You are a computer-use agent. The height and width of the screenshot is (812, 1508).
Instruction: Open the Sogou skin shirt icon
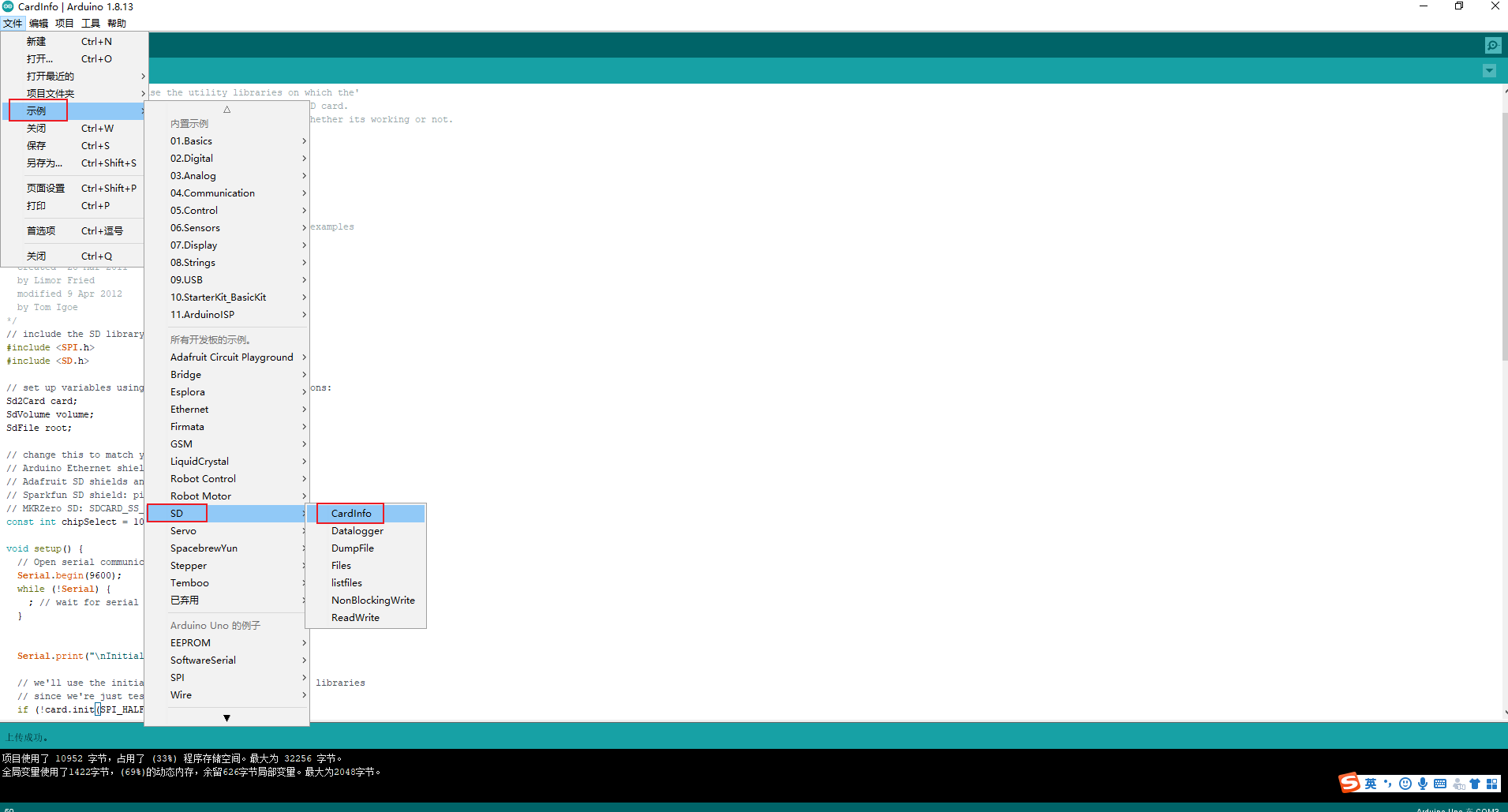(1475, 784)
